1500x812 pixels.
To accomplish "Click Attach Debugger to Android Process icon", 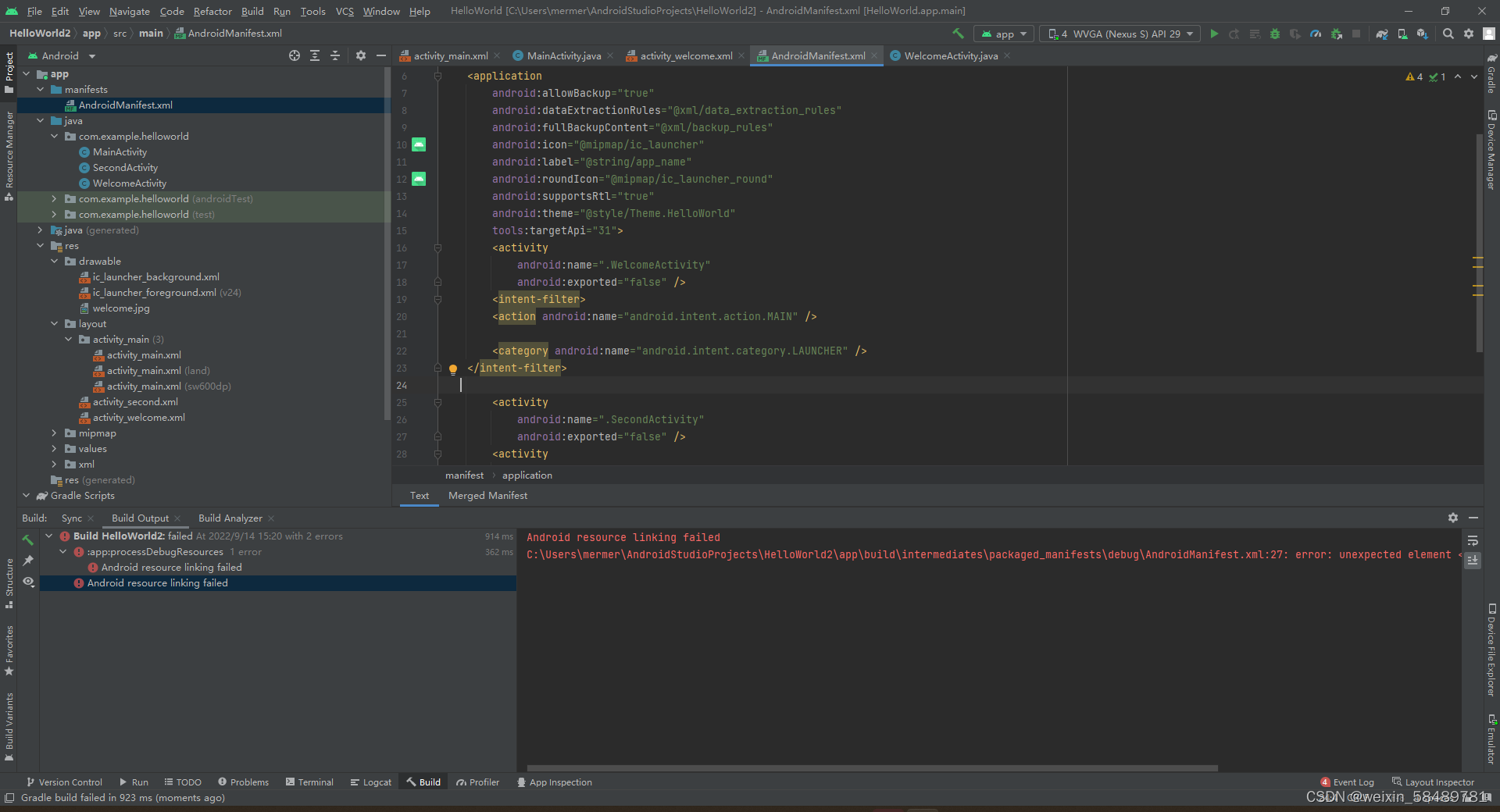I will 1337,34.
